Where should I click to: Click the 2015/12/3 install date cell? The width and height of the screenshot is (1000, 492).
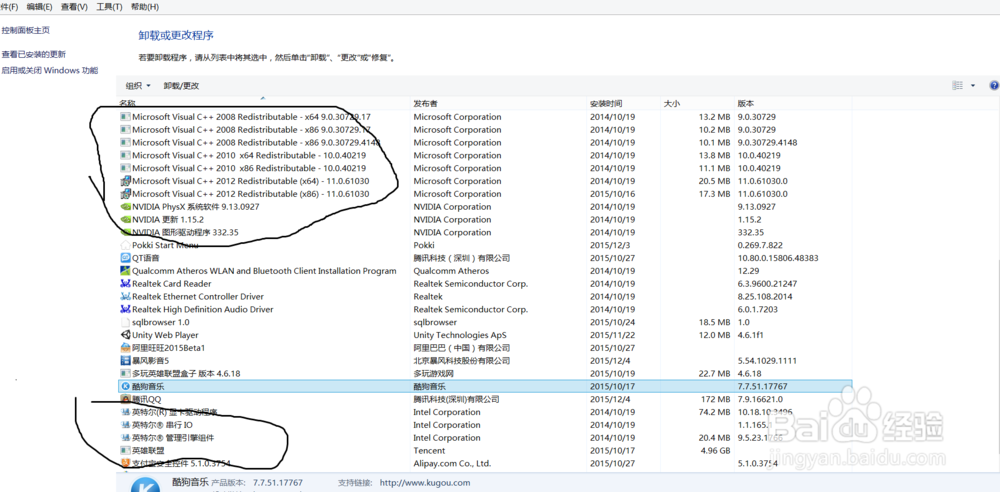[610, 245]
